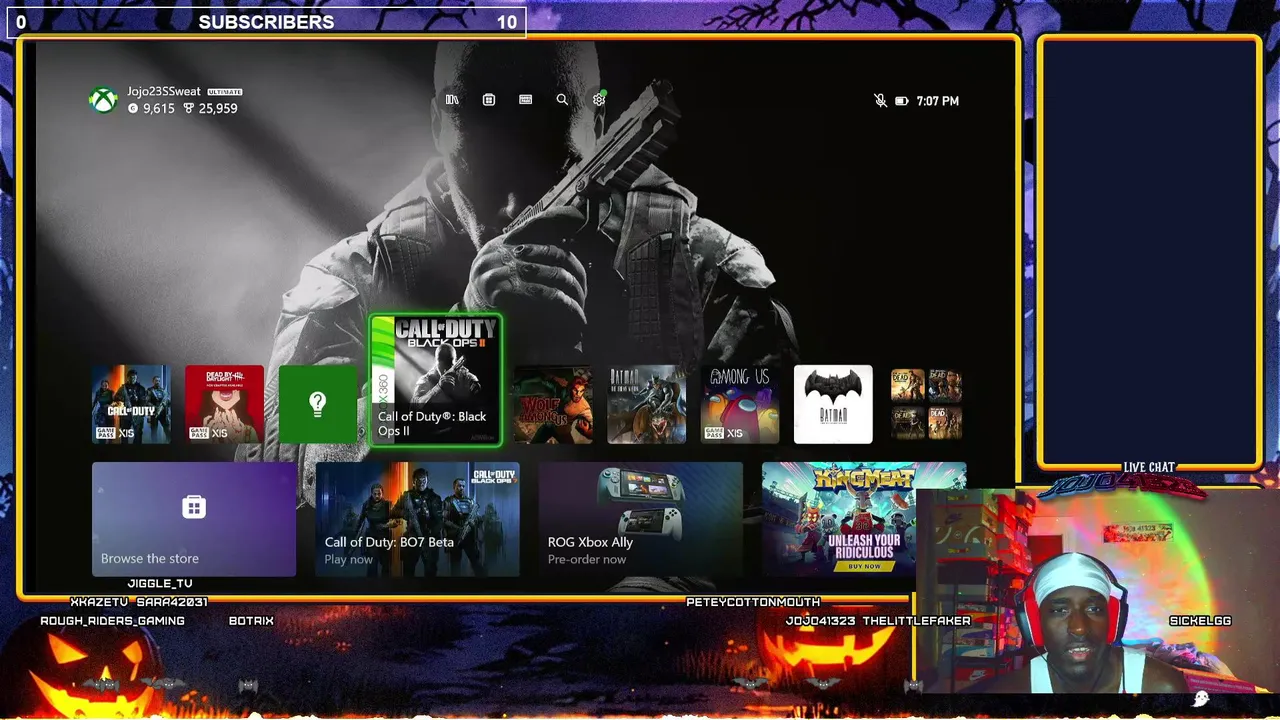The image size is (1280, 720).
Task: Click the 7:07 PM clock
Action: coord(937,101)
